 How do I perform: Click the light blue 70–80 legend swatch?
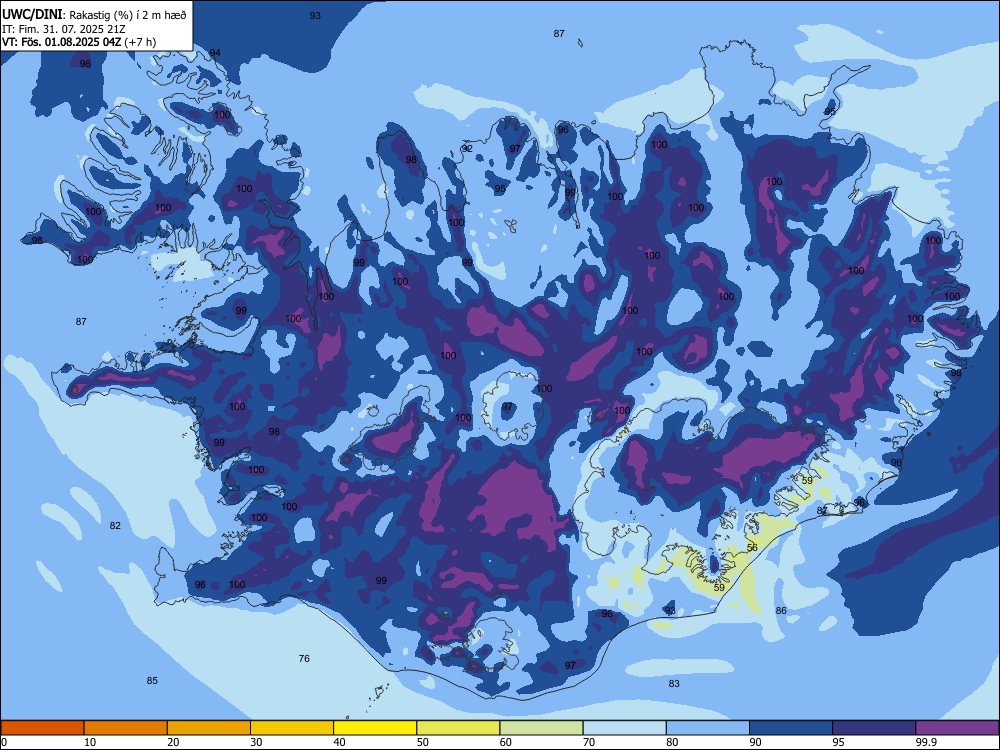tap(624, 728)
